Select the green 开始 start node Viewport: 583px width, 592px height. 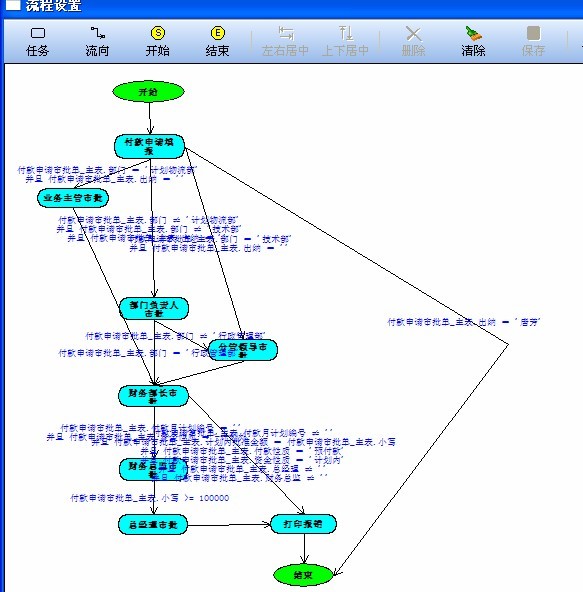pos(148,91)
